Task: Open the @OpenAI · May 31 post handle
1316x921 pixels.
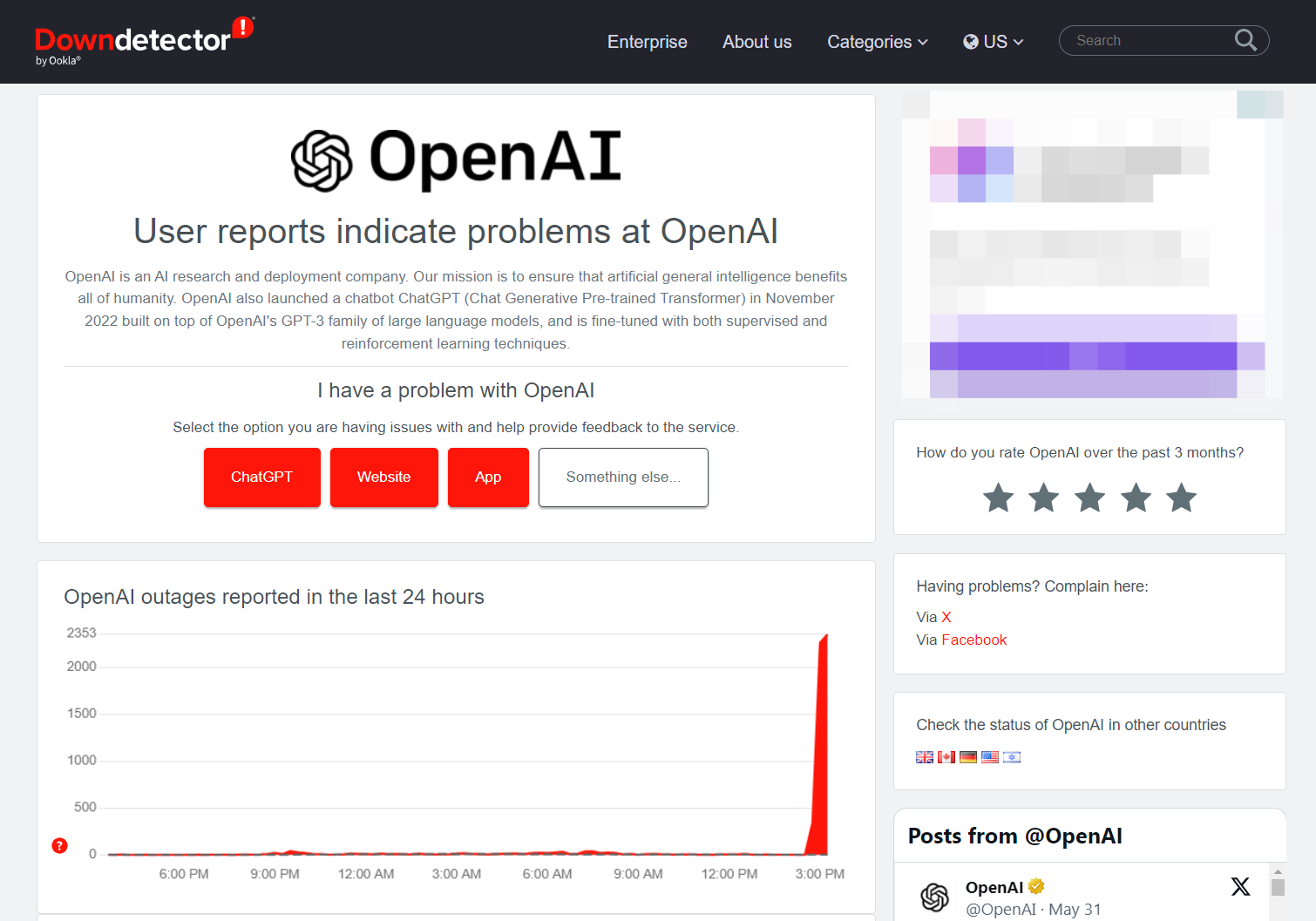Action: pyautogui.click(x=1033, y=909)
